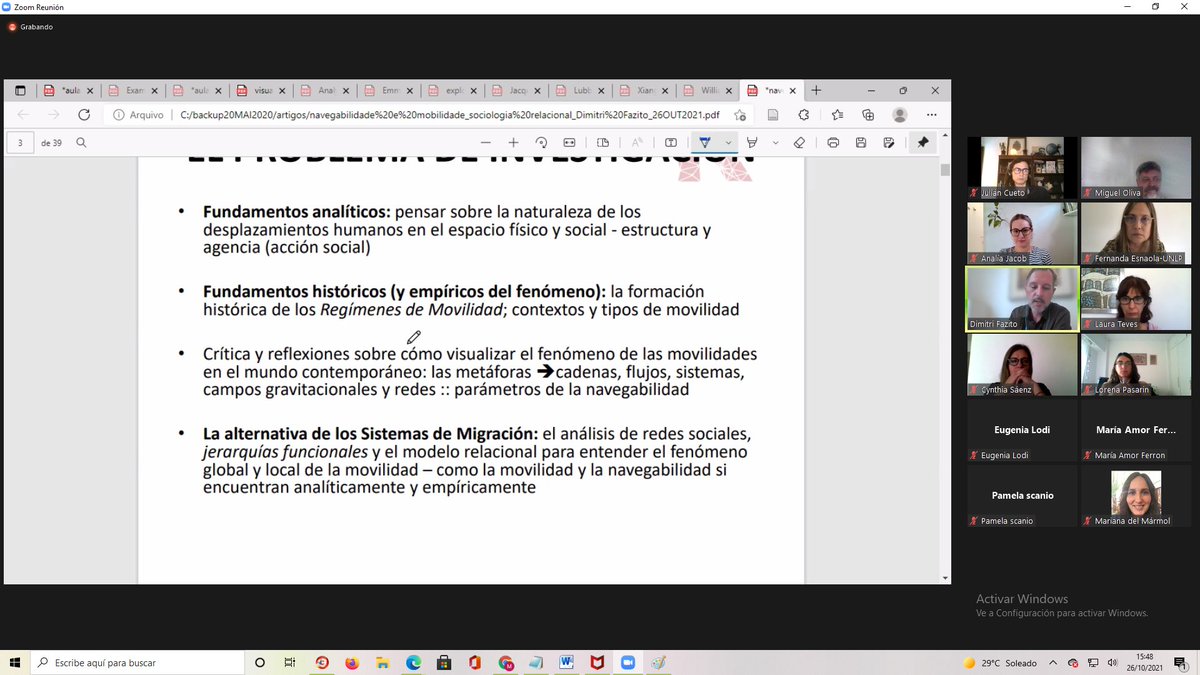Click the PDF page number field
Image resolution: width=1200 pixels, height=675 pixels.
click(19, 142)
